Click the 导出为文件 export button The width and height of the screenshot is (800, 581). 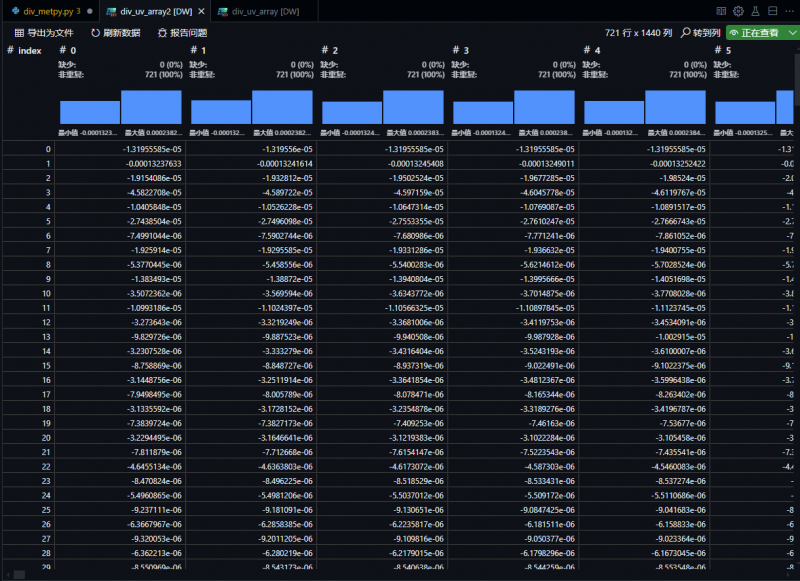pos(44,33)
